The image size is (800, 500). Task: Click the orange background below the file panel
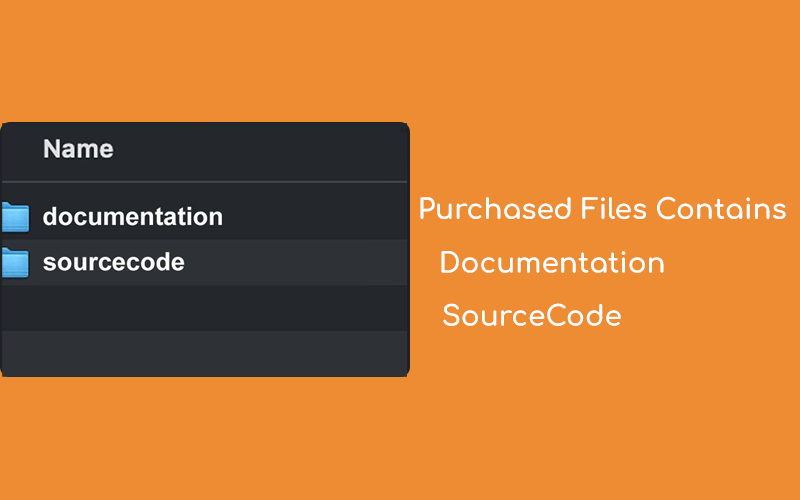click(200, 440)
